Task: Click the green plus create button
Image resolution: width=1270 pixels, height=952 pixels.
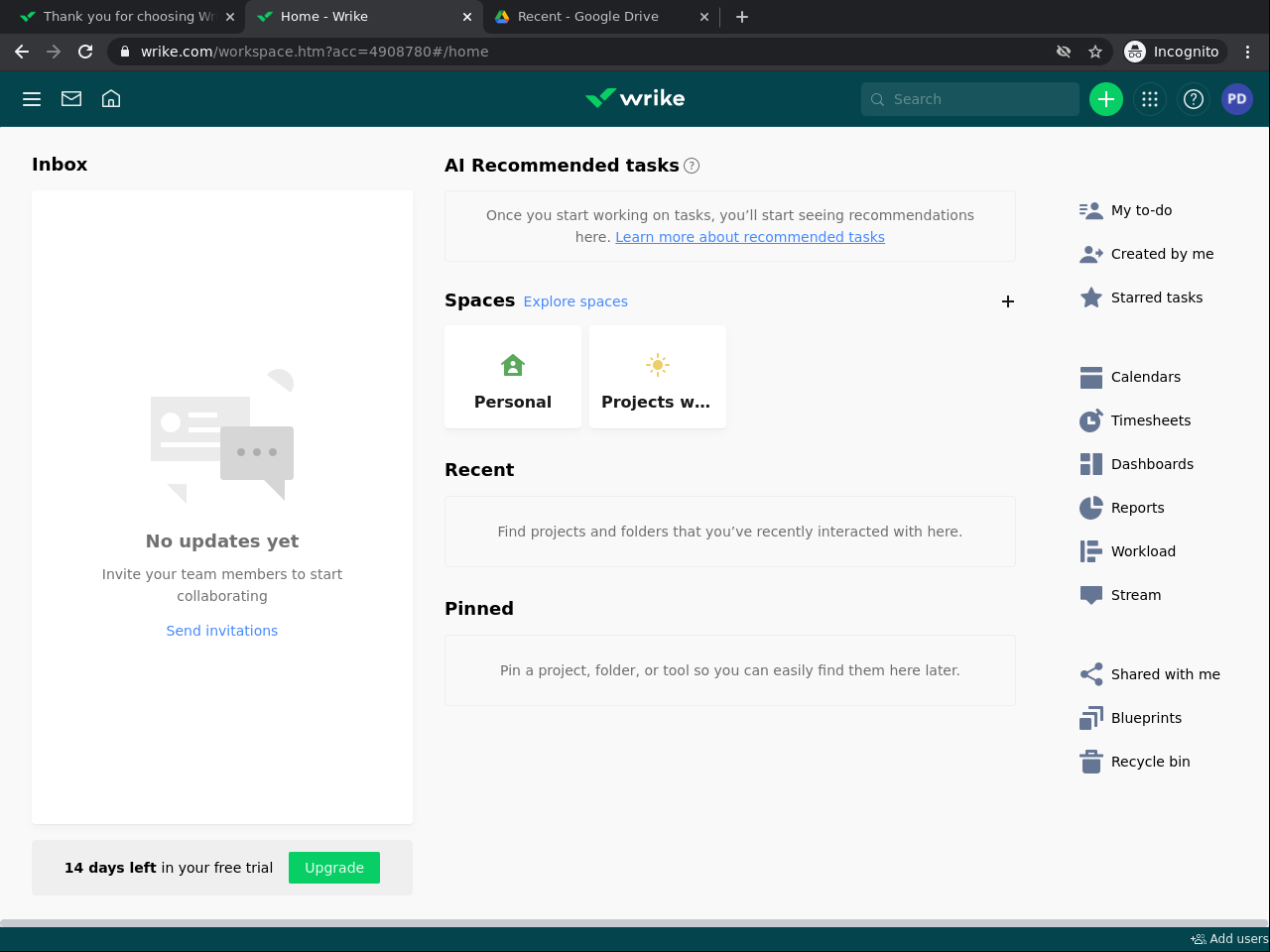Action: pyautogui.click(x=1106, y=99)
